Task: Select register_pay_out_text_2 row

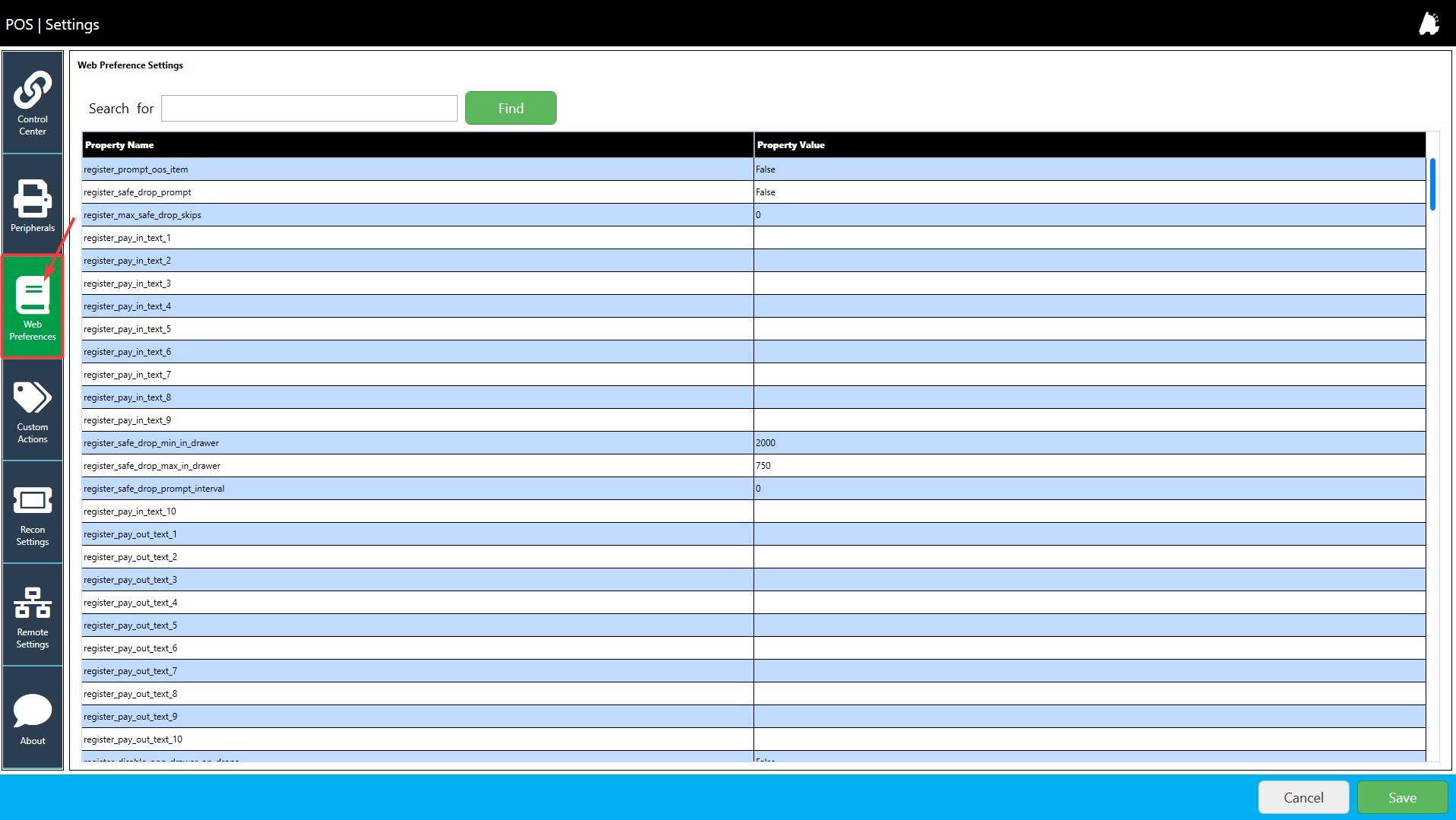Action: click(753, 557)
